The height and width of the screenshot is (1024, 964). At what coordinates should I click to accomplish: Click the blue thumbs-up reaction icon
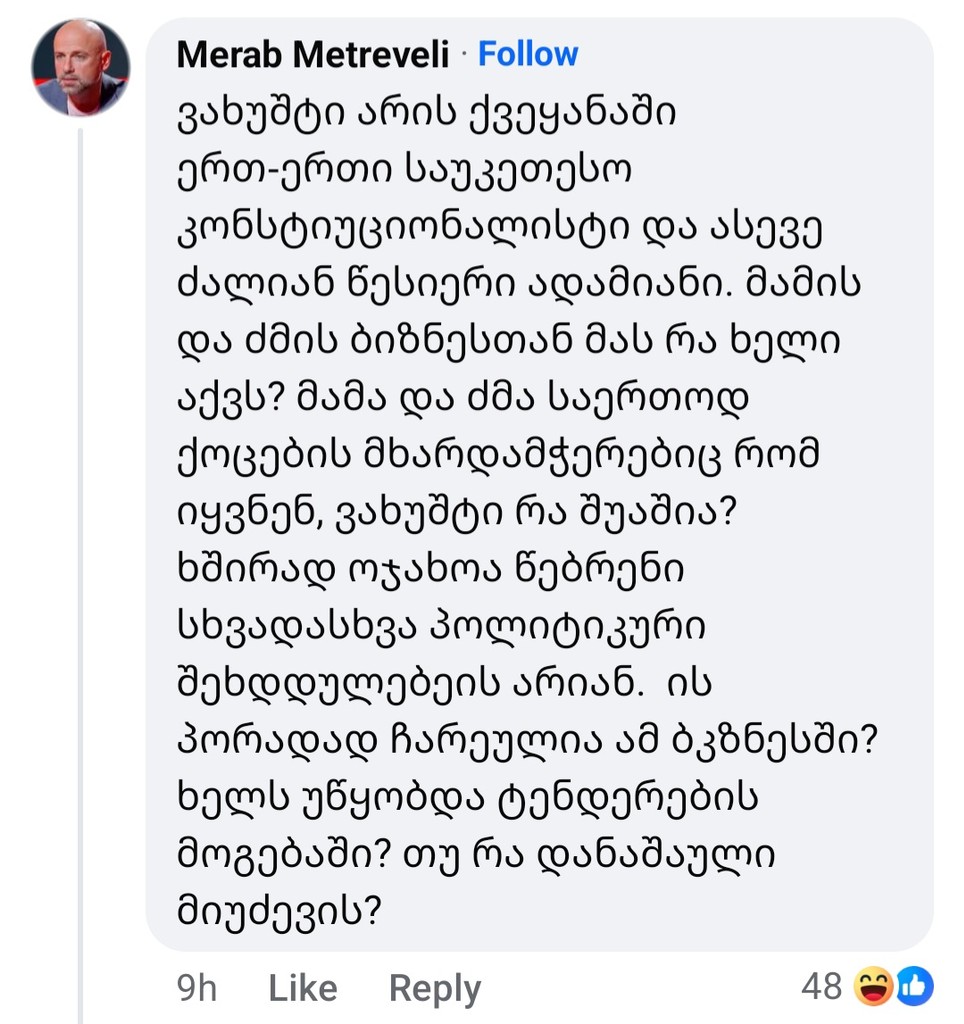pos(914,986)
